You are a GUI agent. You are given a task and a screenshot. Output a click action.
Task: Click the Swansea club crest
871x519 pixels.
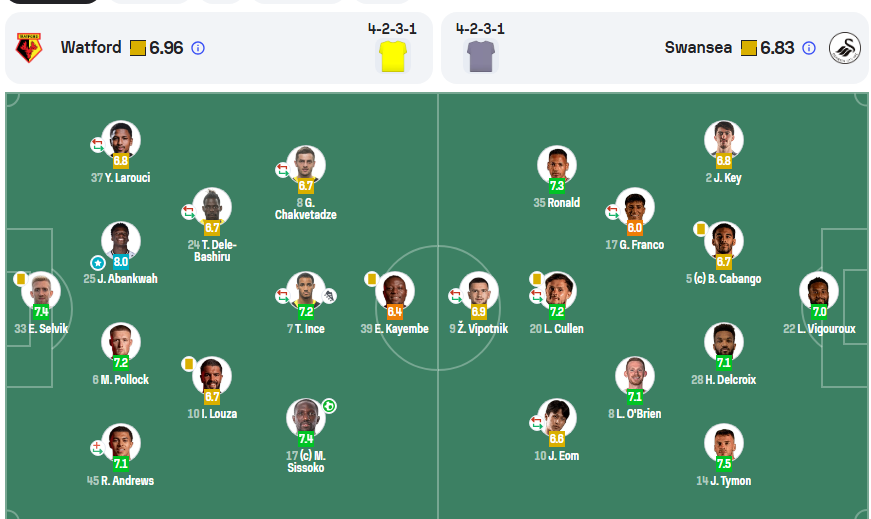(x=845, y=48)
